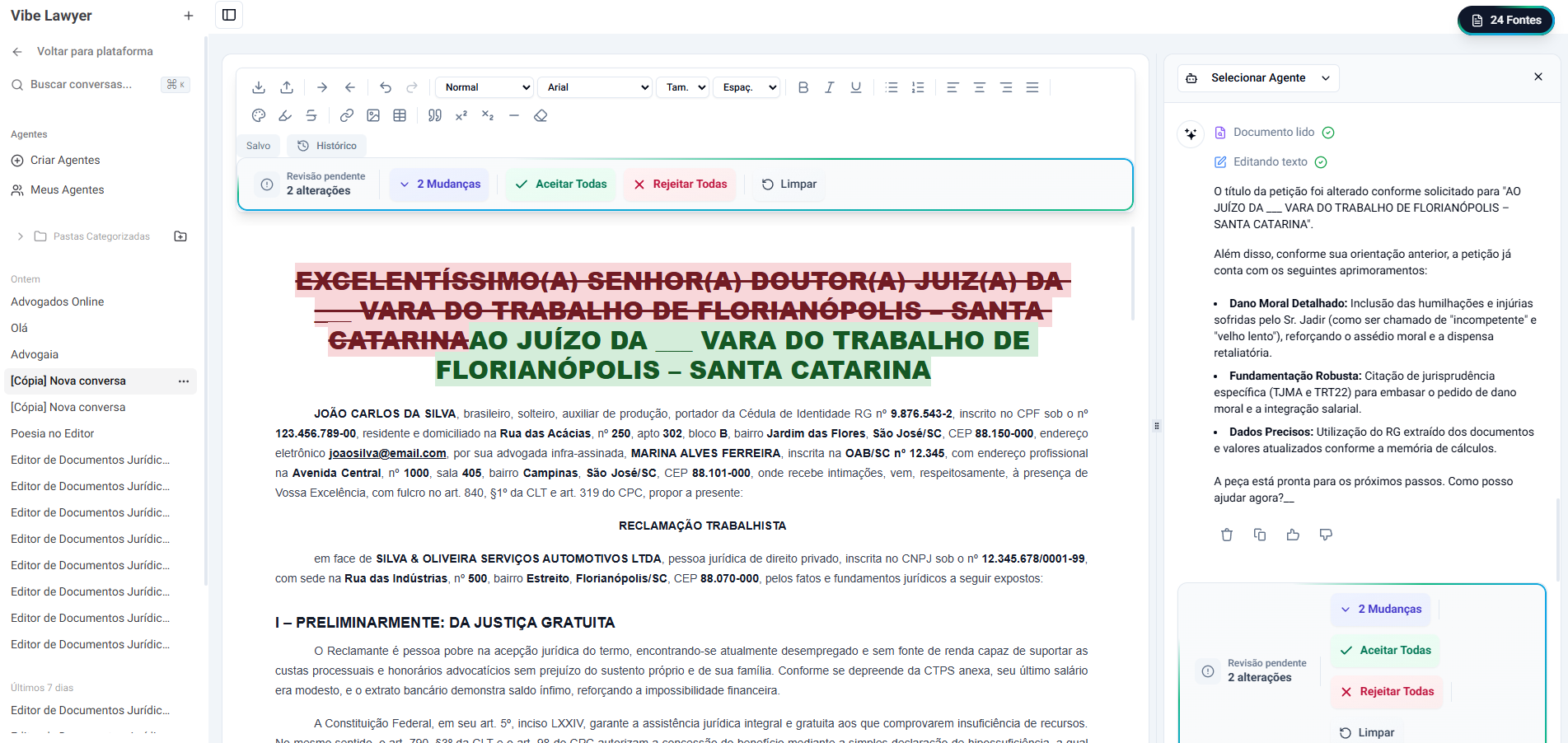Toggle underline formatting

856,87
